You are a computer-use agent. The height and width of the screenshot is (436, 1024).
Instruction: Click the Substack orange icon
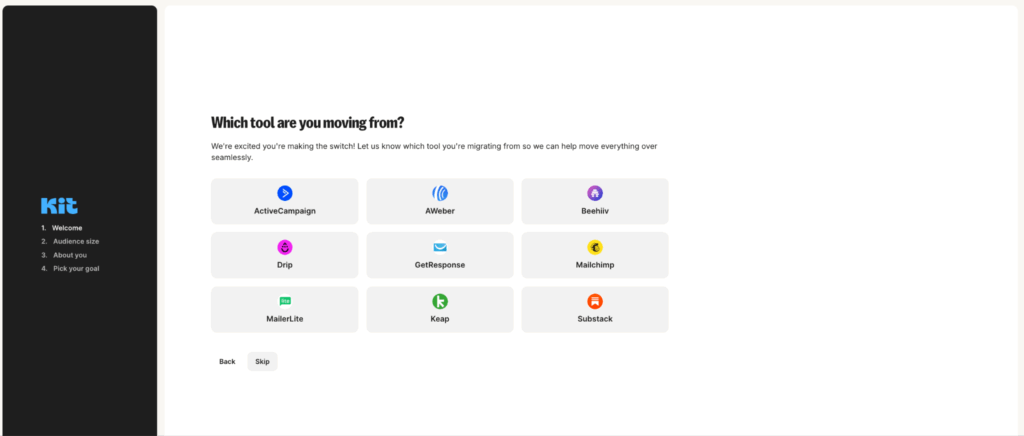click(x=595, y=302)
